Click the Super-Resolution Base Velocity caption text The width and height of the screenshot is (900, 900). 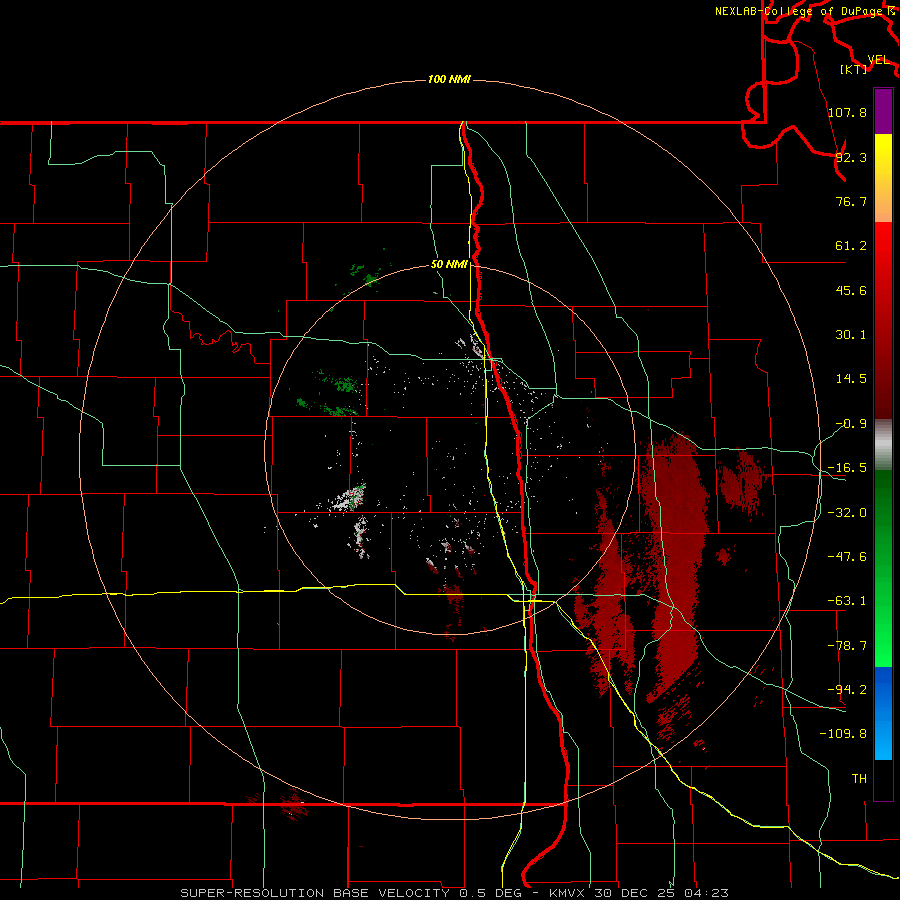coord(455,893)
